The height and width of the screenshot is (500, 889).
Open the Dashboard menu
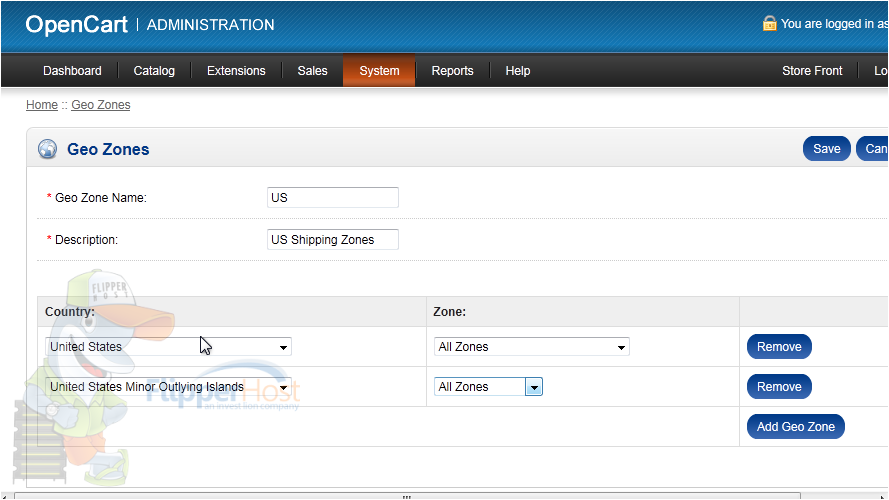pyautogui.click(x=73, y=71)
